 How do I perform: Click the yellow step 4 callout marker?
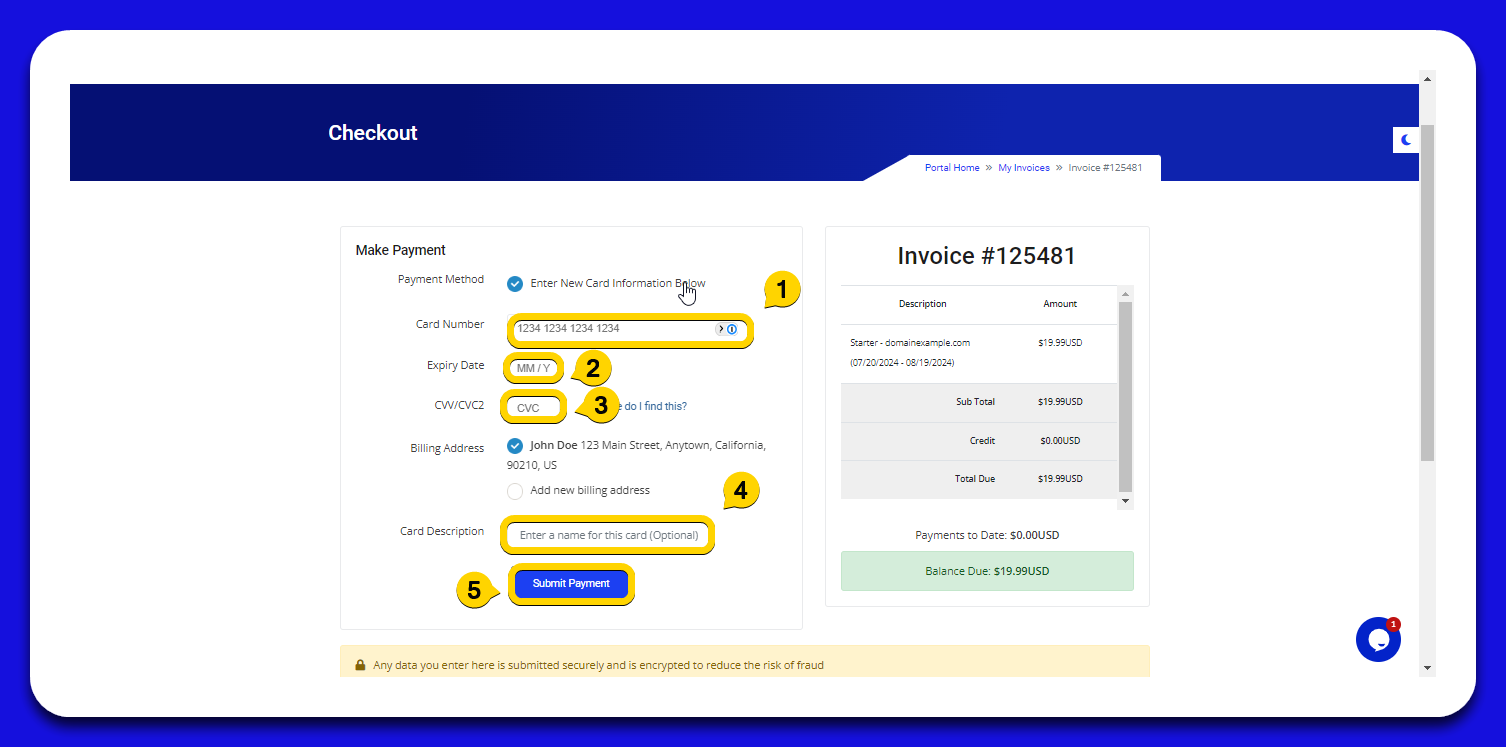(740, 491)
